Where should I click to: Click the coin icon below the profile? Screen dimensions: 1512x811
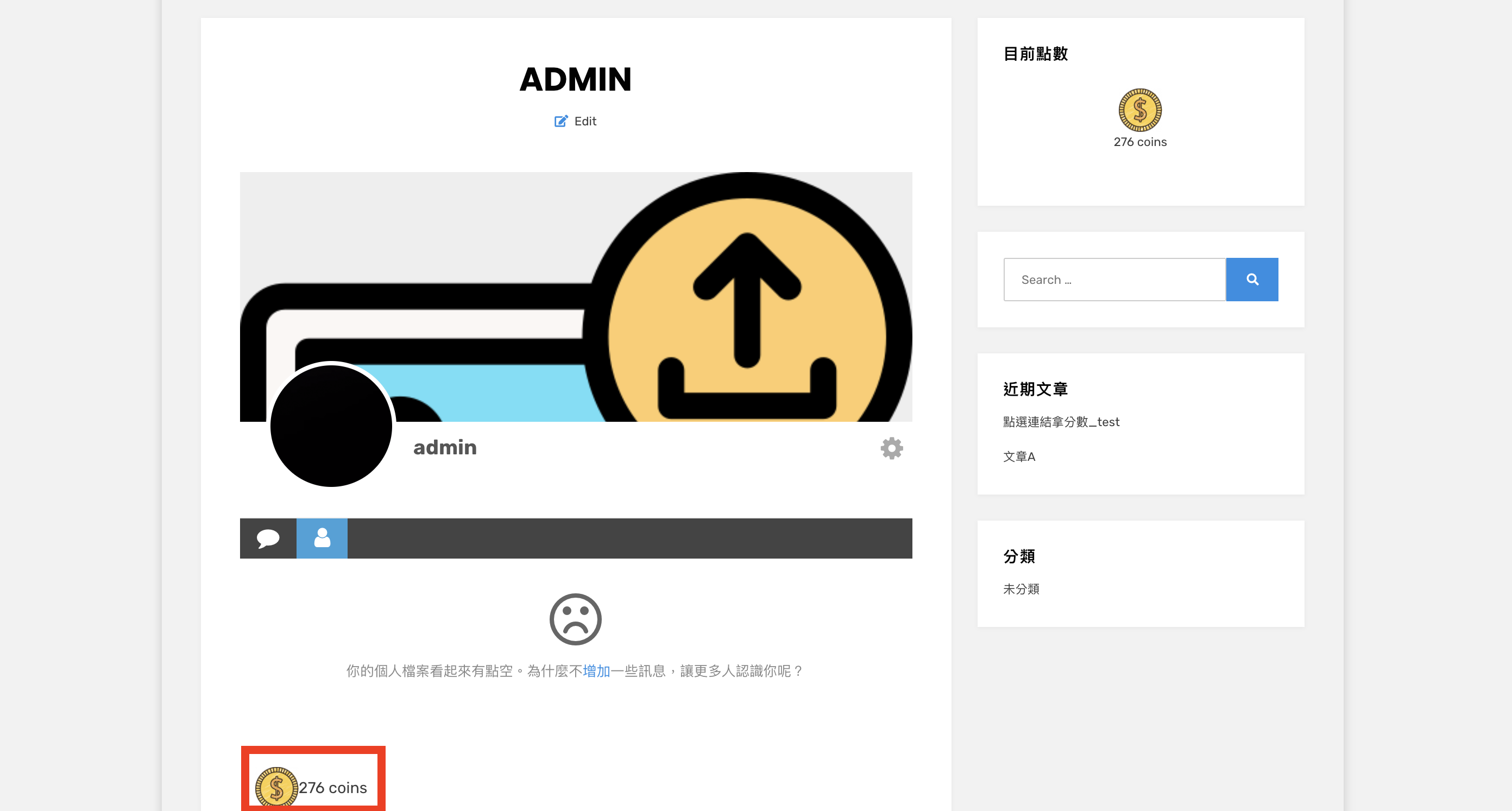coord(276,787)
